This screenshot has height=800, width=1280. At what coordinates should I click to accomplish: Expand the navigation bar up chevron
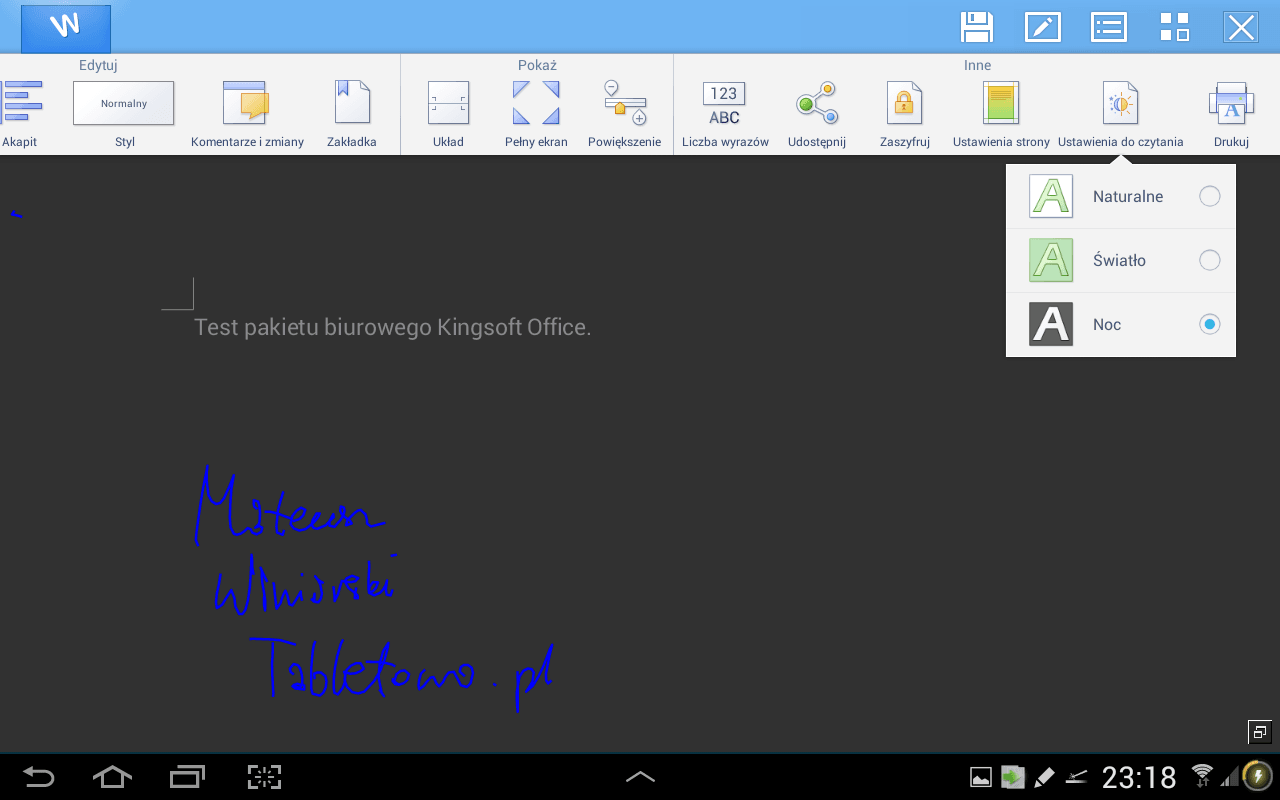640,776
